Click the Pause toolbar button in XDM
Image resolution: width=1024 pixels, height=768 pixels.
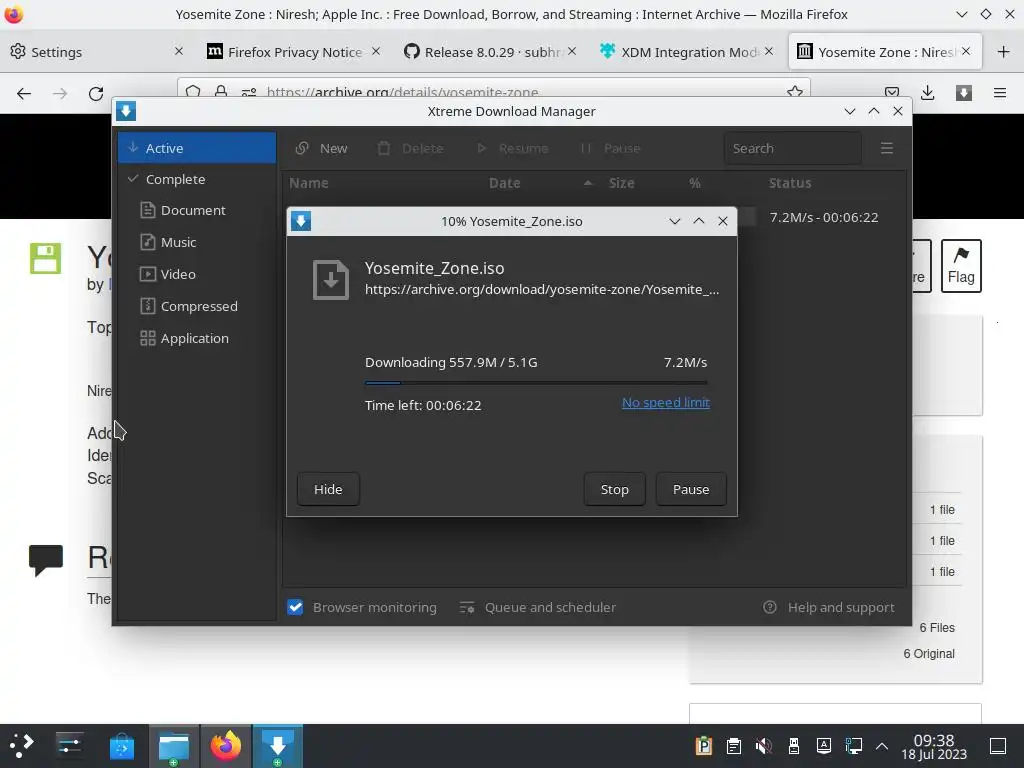tap(611, 148)
